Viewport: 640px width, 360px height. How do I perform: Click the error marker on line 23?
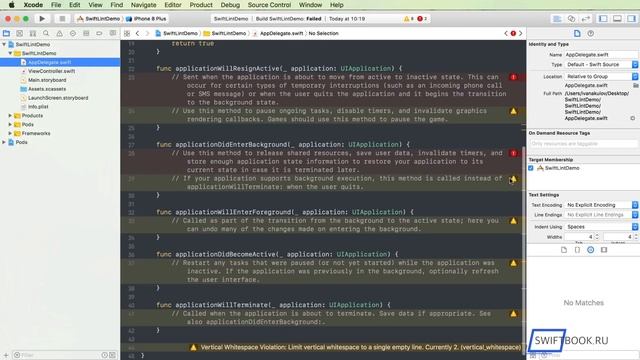(513, 77)
